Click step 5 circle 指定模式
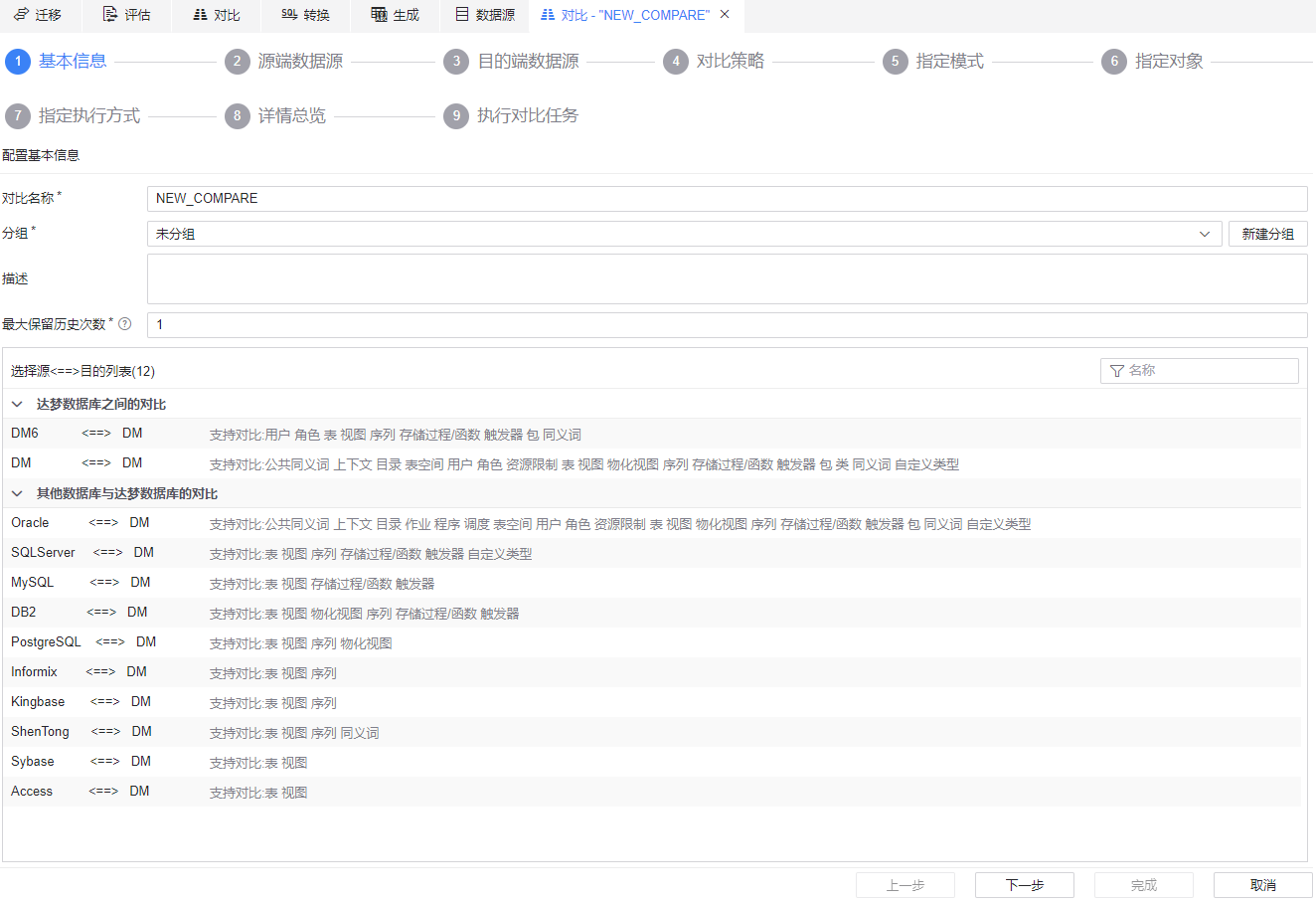 (x=896, y=62)
